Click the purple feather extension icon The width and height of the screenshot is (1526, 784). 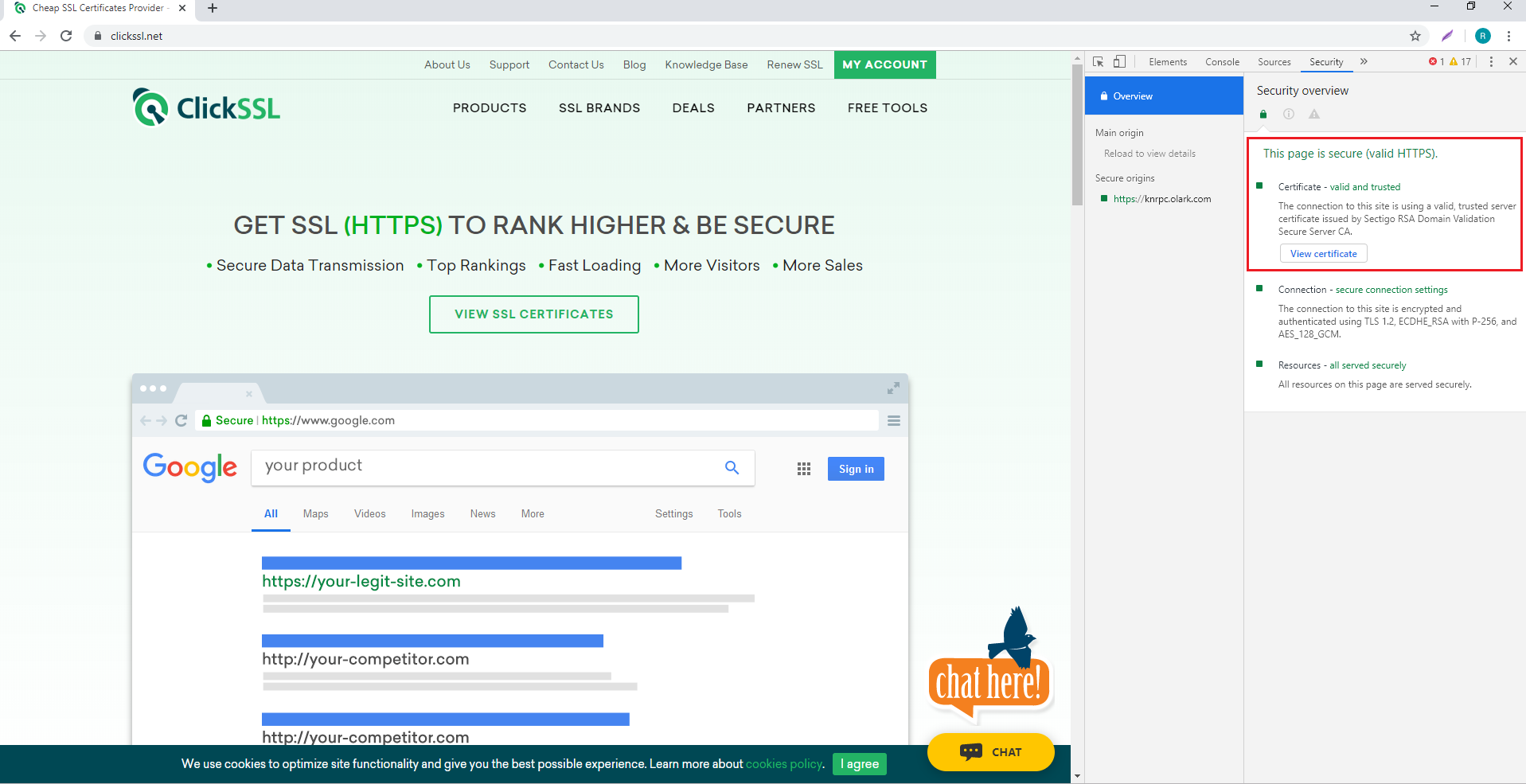(x=1447, y=36)
